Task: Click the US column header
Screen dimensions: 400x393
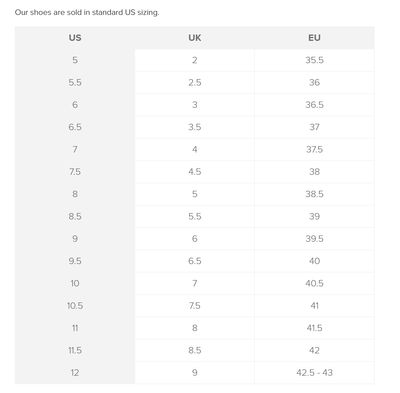Action: [x=75, y=38]
